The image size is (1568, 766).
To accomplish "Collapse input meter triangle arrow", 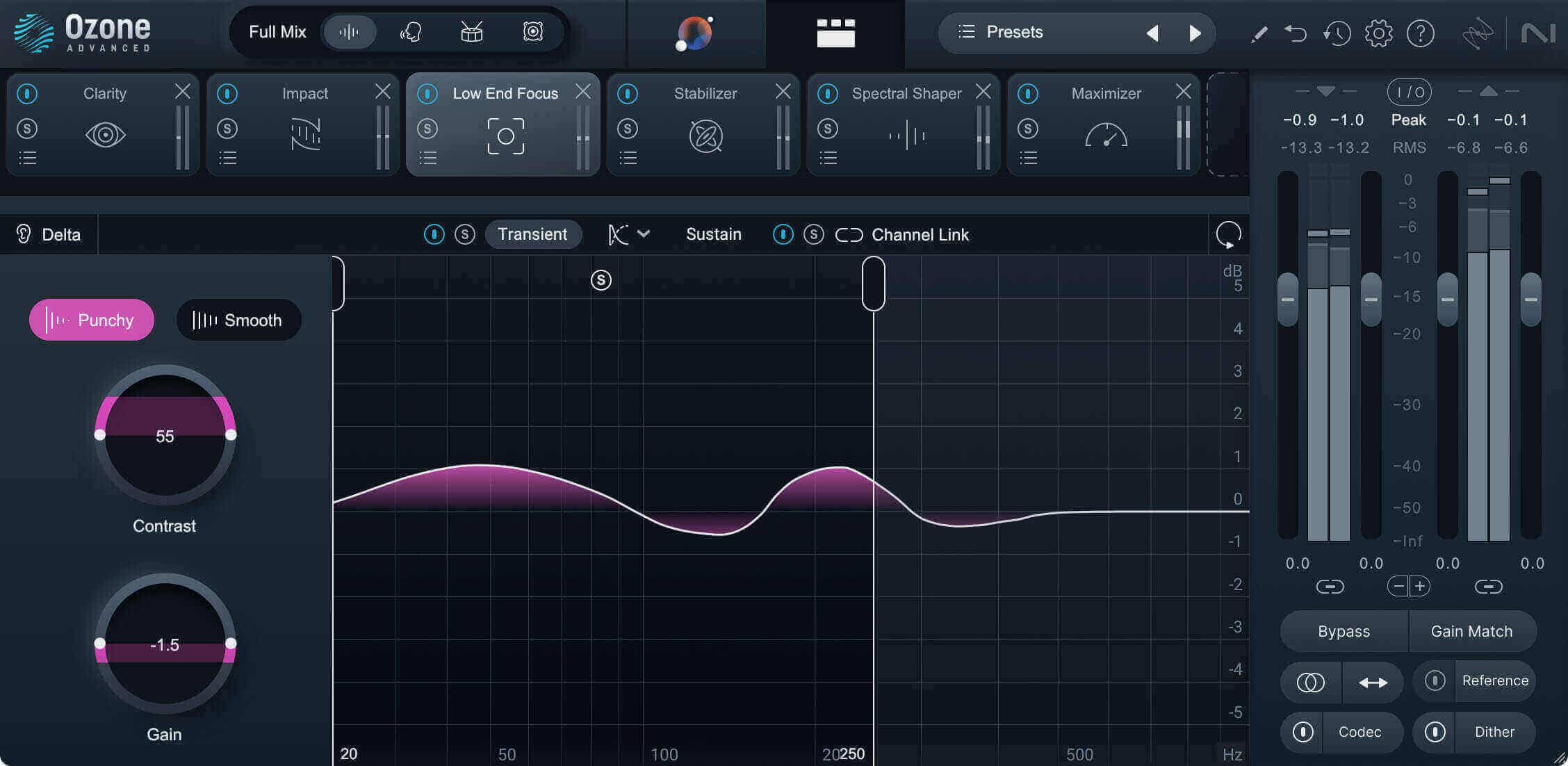I will (x=1325, y=91).
